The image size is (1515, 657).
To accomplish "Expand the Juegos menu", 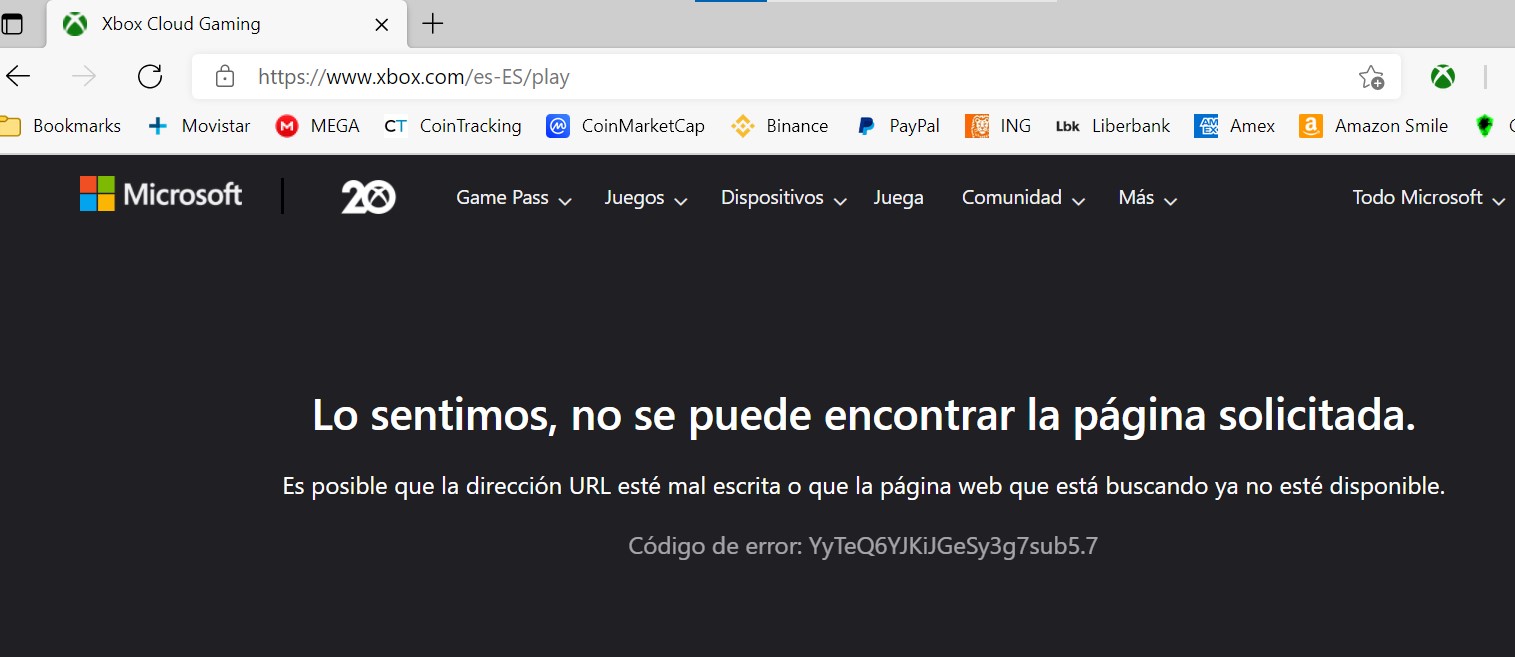I will click(x=645, y=198).
